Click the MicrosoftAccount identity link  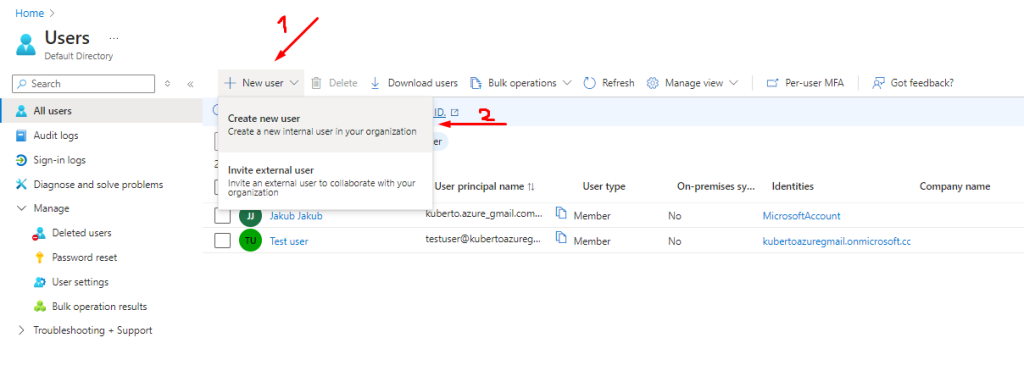[x=801, y=216]
